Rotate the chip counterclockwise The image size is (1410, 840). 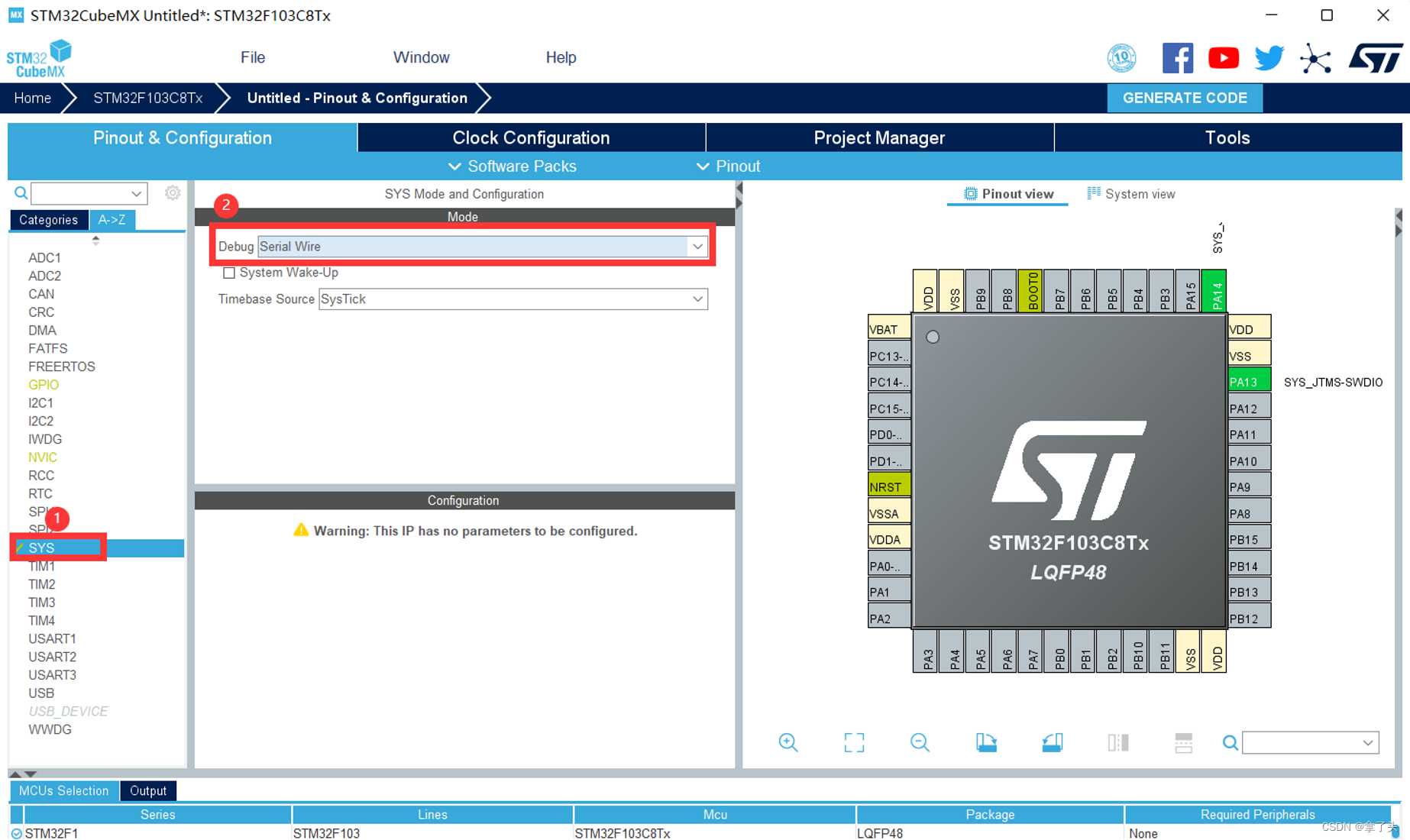click(x=1053, y=742)
